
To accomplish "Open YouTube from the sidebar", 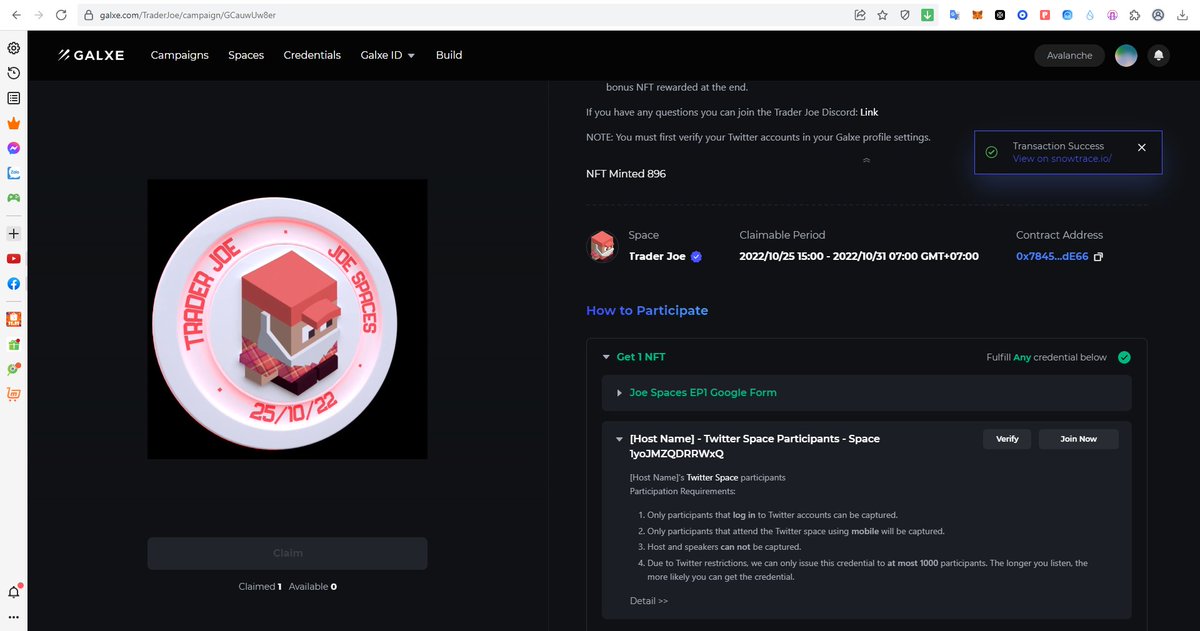I will [x=14, y=259].
